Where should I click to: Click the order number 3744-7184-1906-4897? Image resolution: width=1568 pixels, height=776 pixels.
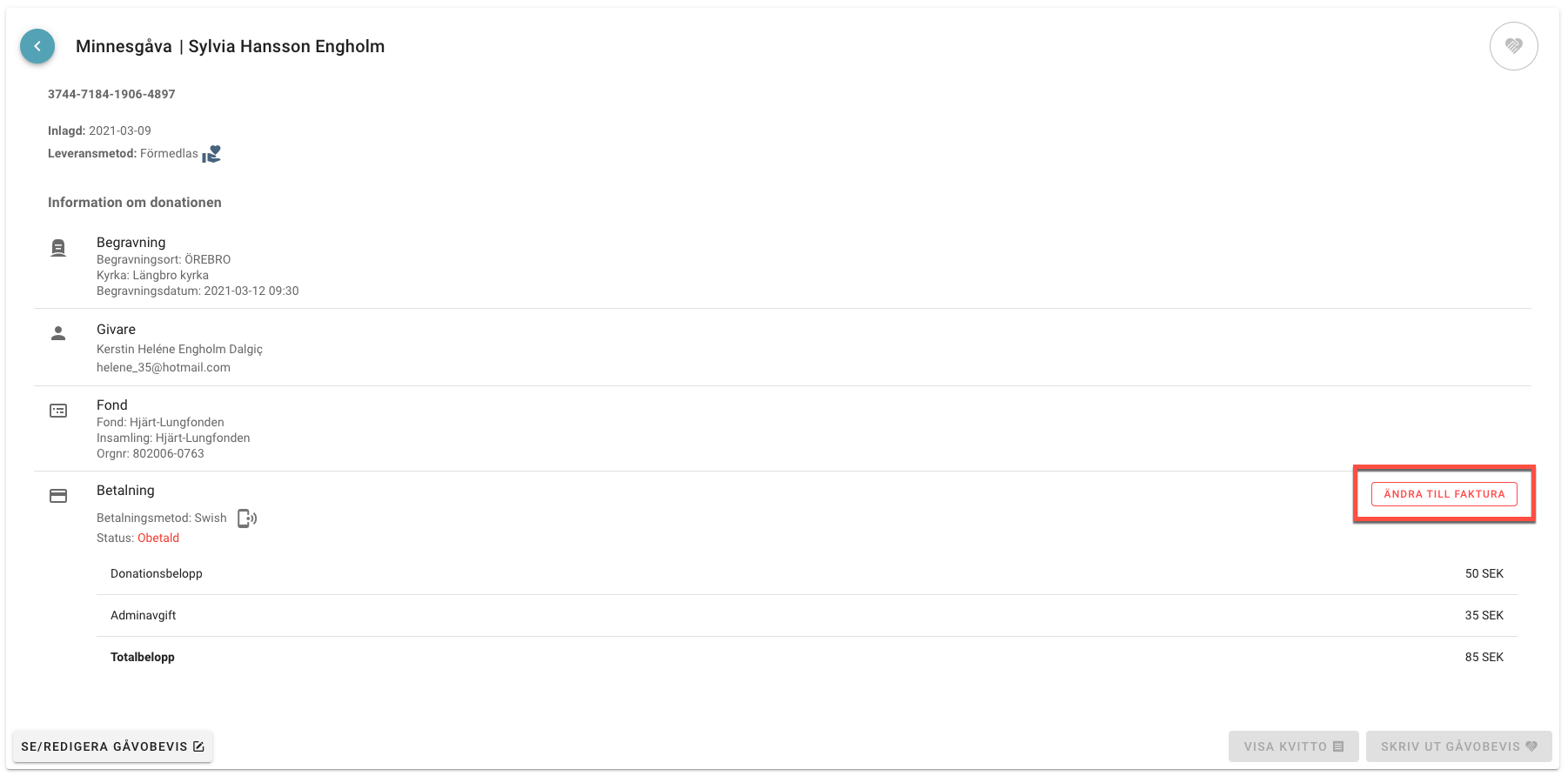pos(111,94)
